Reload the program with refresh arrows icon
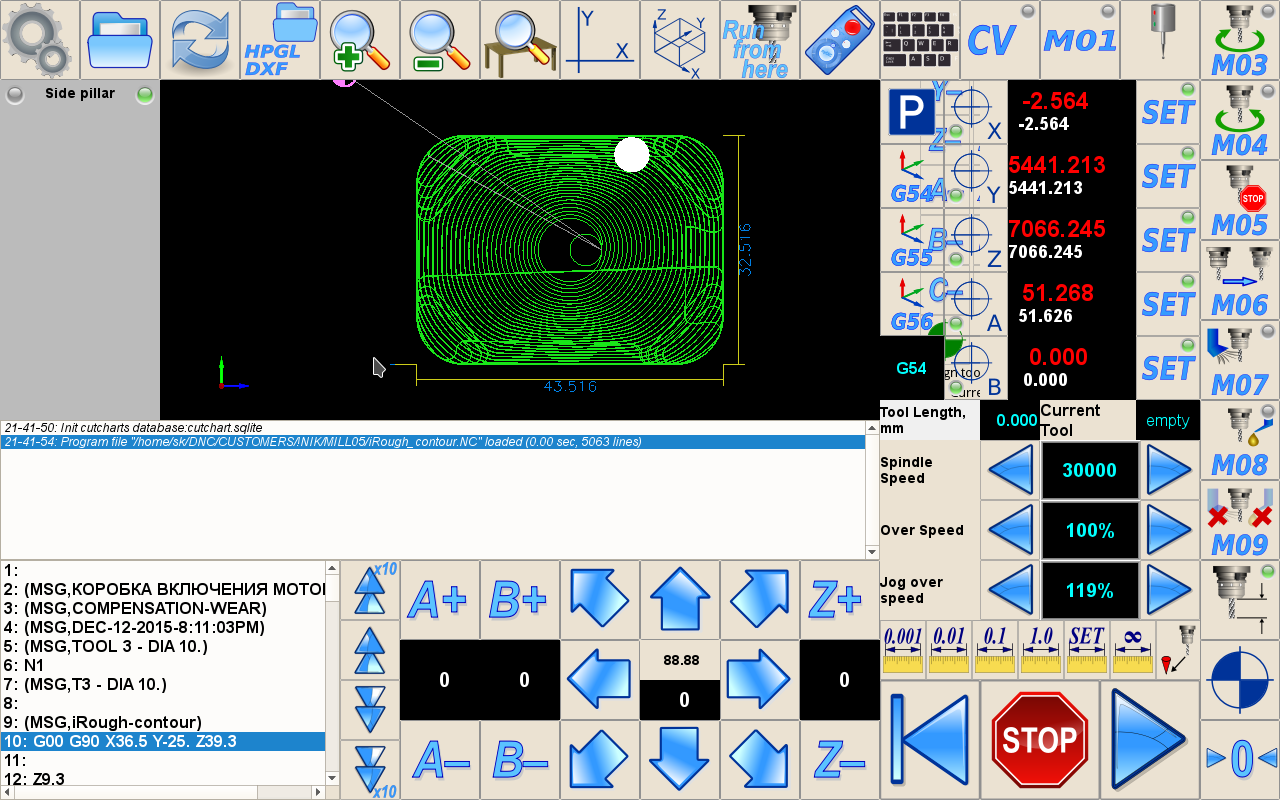Screen dimensions: 1280x800 [x=199, y=40]
